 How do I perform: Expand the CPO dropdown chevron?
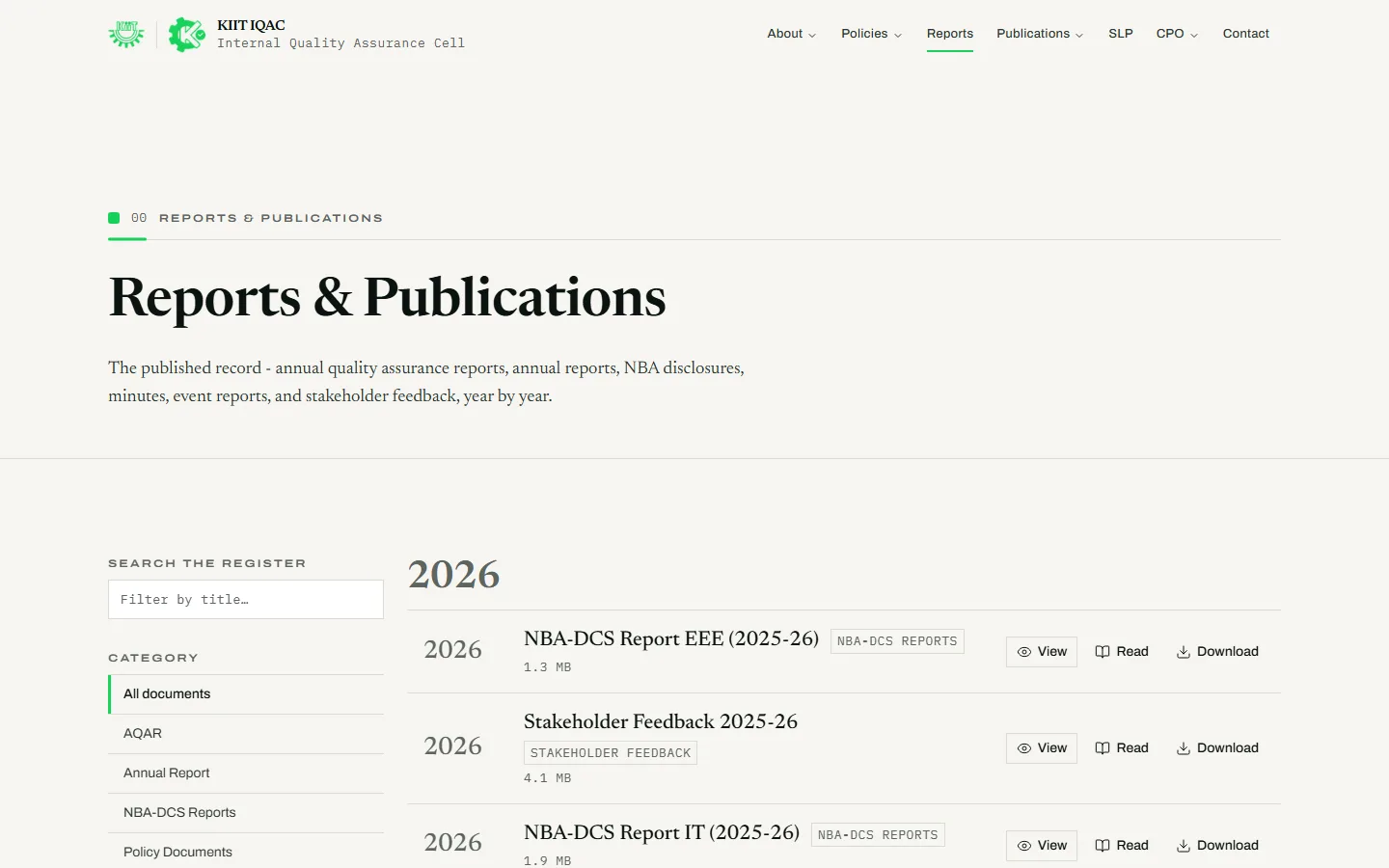click(1194, 35)
